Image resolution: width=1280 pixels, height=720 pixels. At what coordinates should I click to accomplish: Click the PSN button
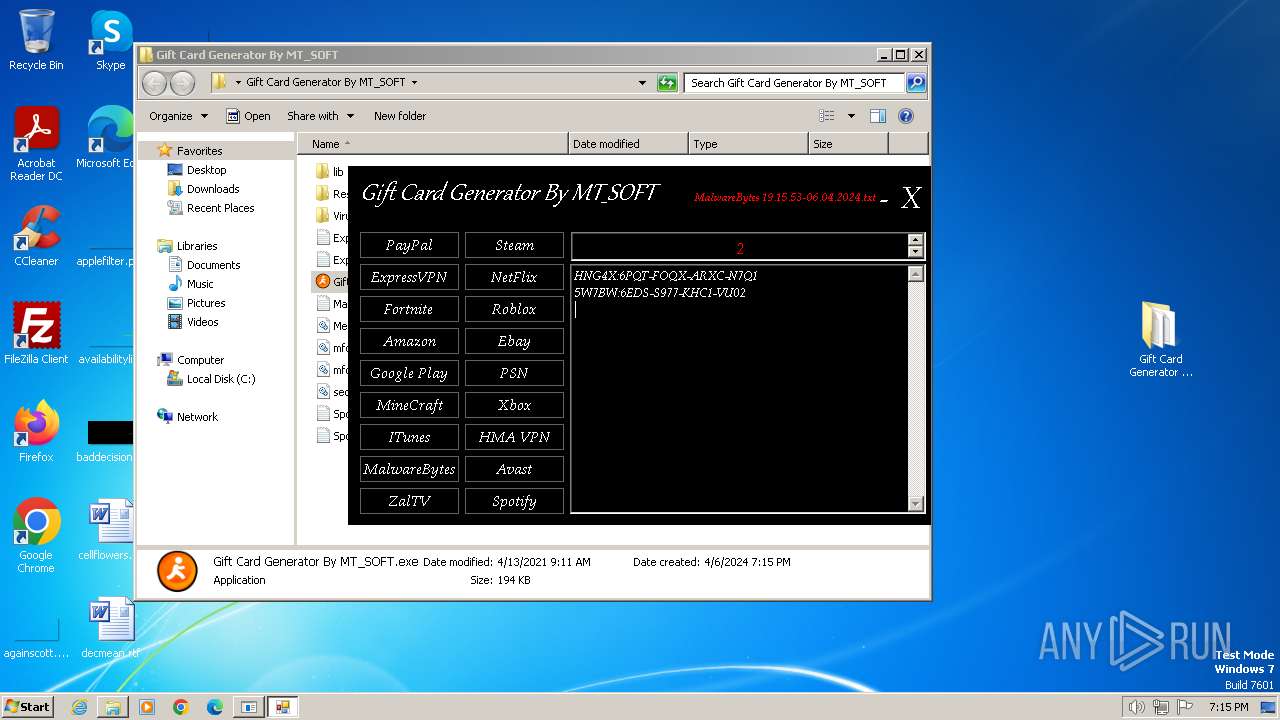pyautogui.click(x=514, y=373)
